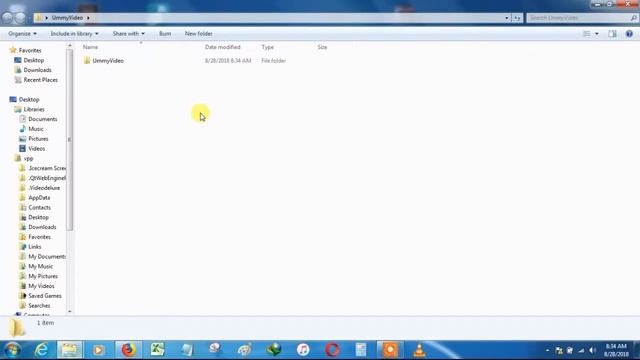Go back with the Back arrow

click(x=8, y=18)
